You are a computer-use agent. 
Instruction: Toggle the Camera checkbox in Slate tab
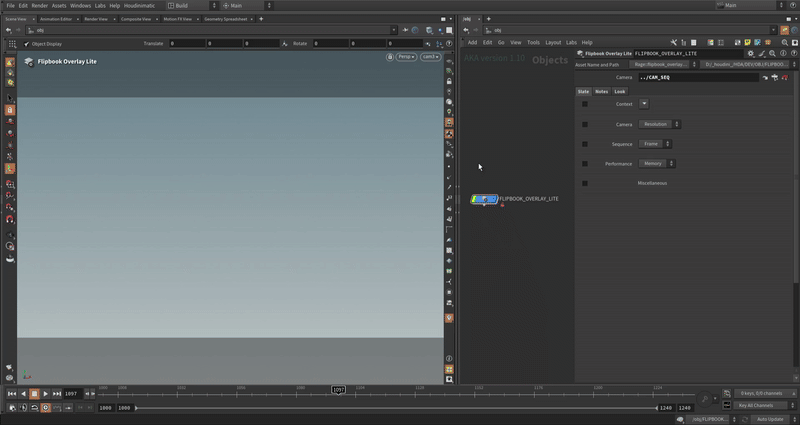585,124
